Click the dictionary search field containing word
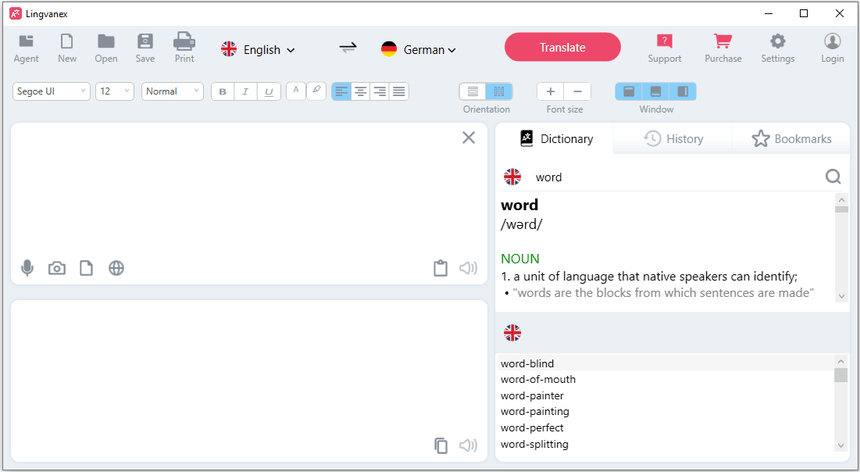This screenshot has width=860, height=472. 677,177
